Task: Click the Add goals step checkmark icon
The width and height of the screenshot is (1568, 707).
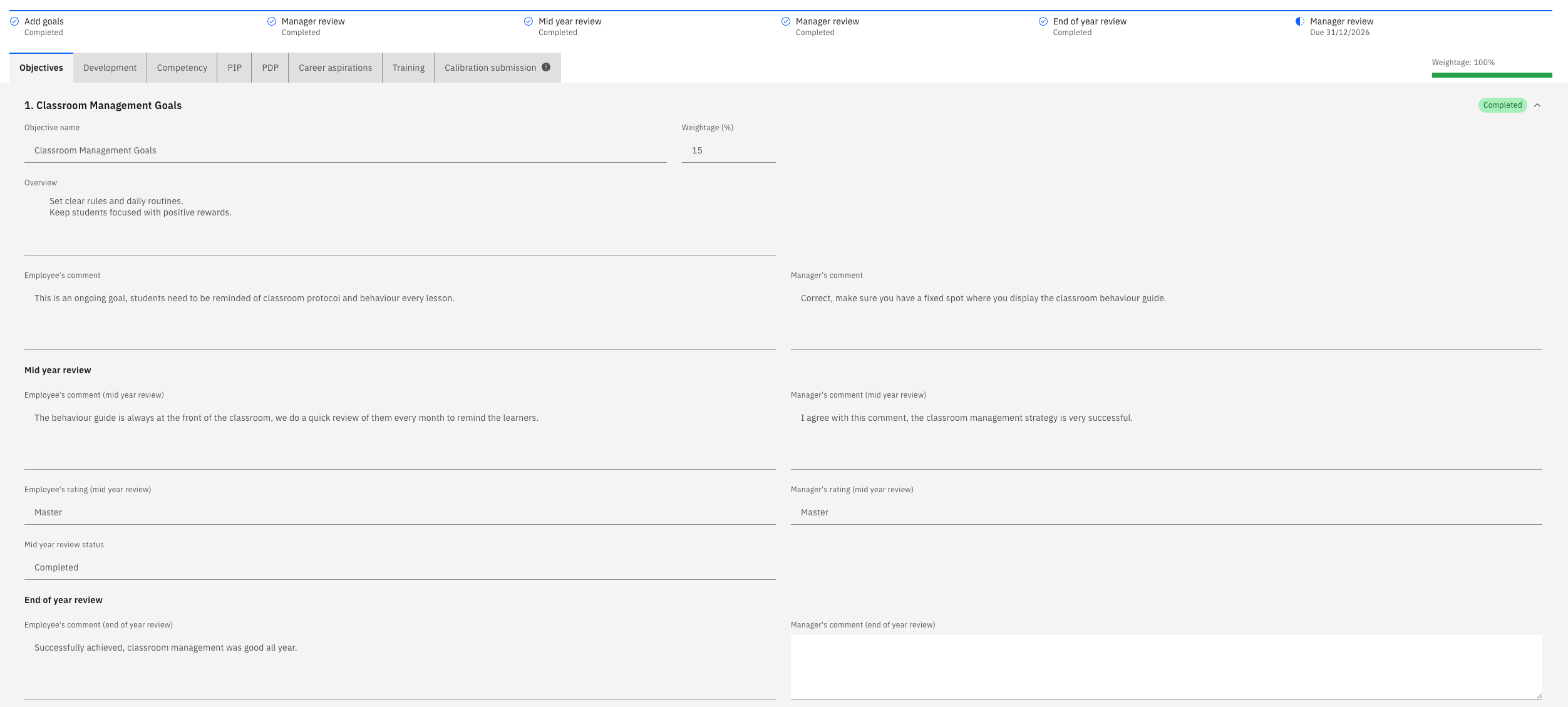Action: (14, 21)
